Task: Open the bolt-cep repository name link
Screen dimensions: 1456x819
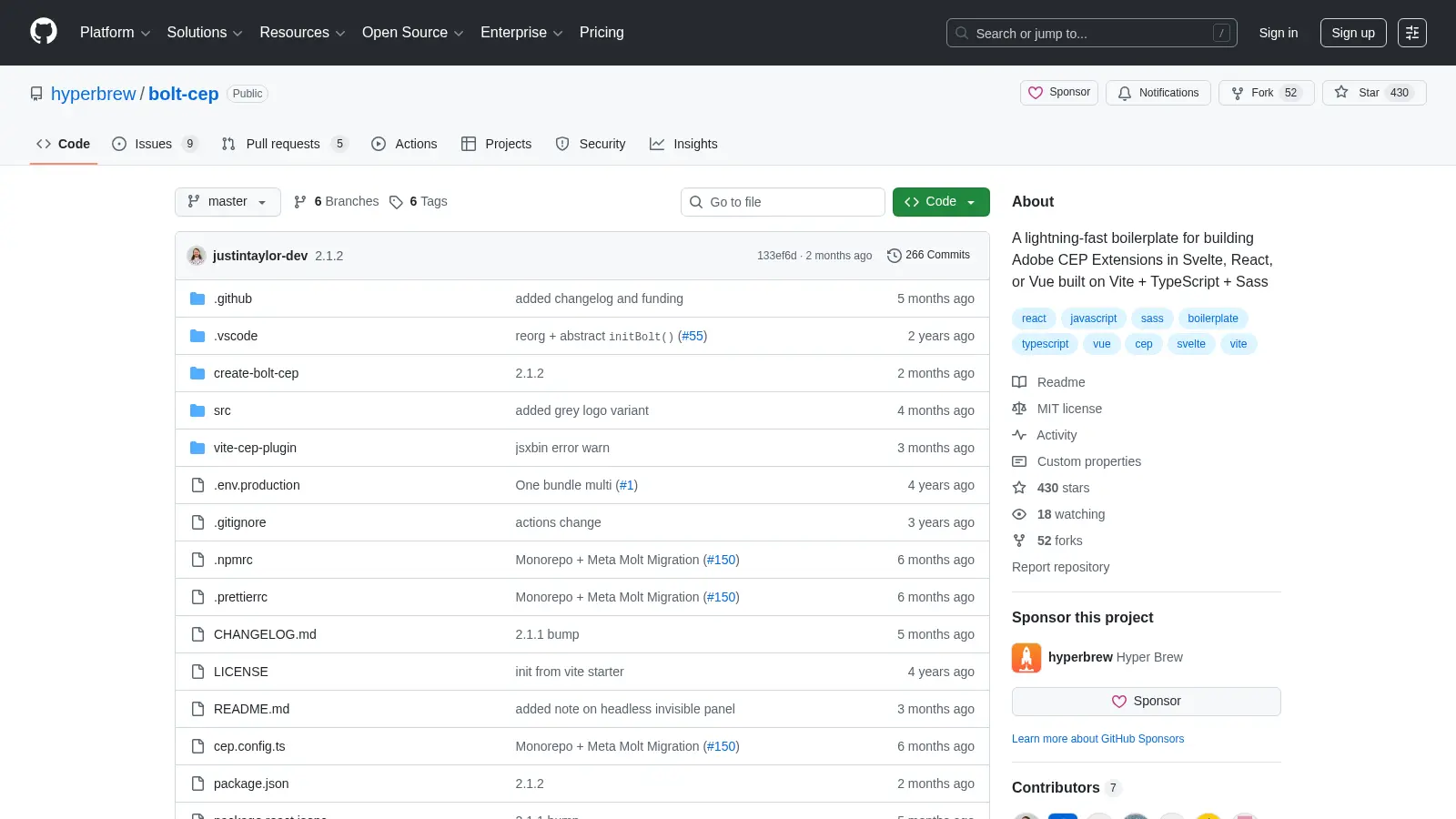Action: pos(184,94)
